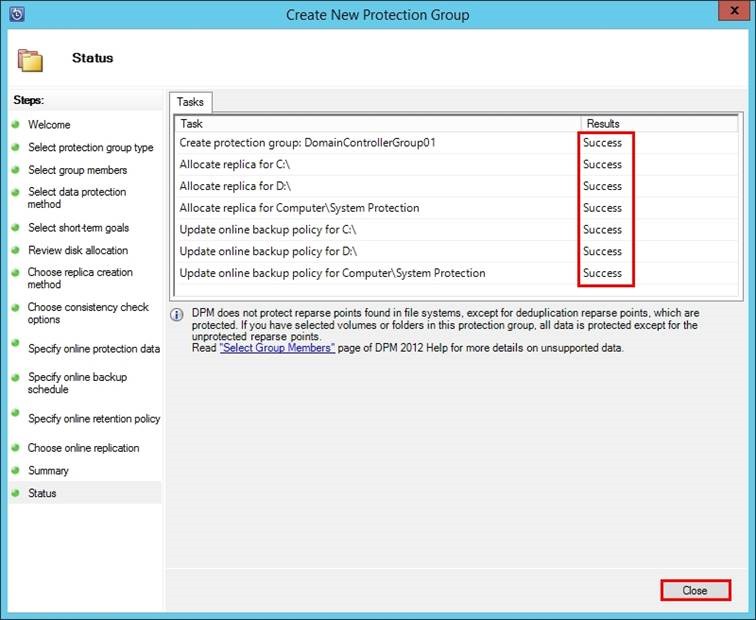
Task: Click the Close button
Action: point(695,591)
